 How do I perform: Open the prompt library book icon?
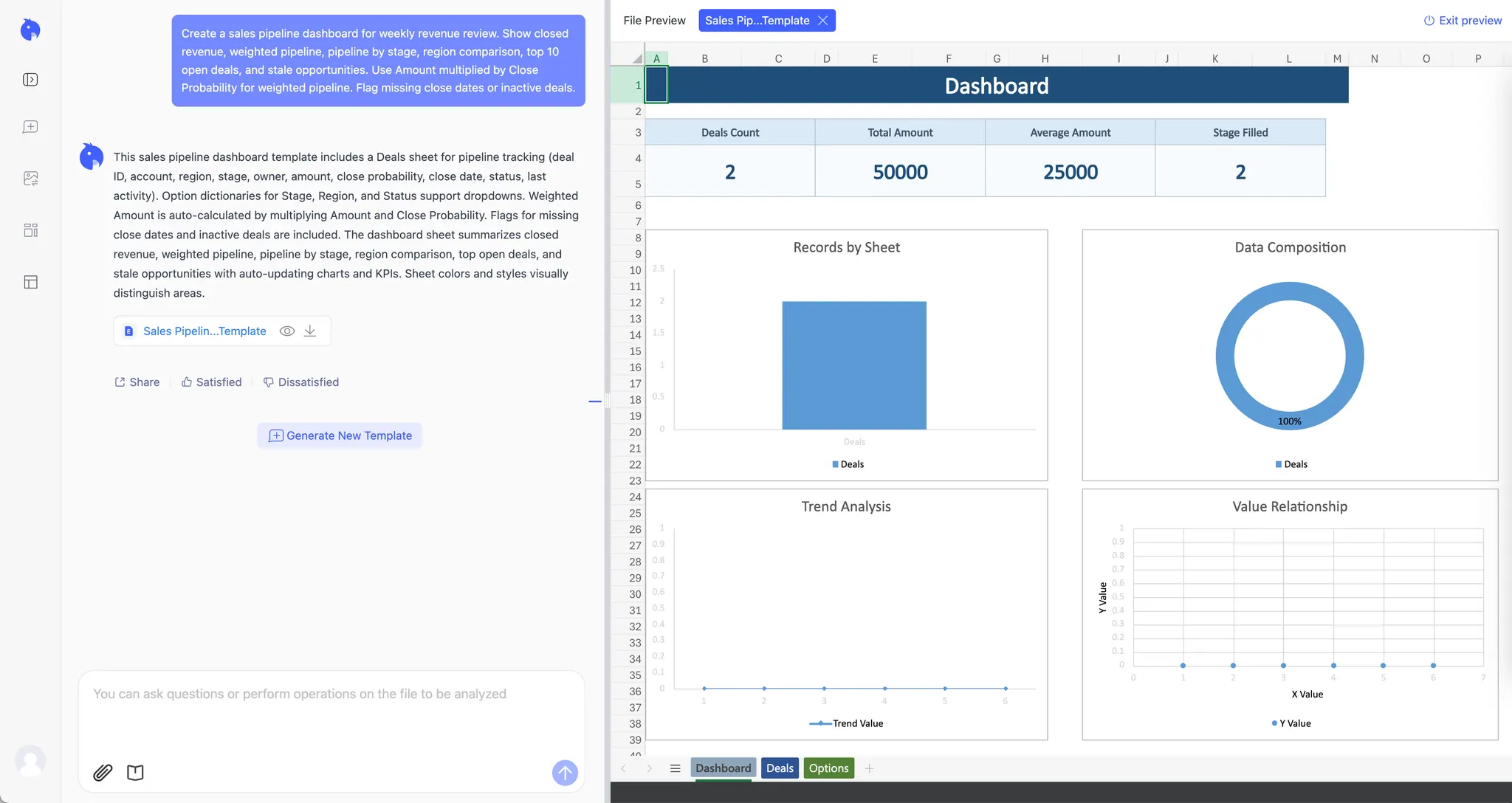coord(135,773)
